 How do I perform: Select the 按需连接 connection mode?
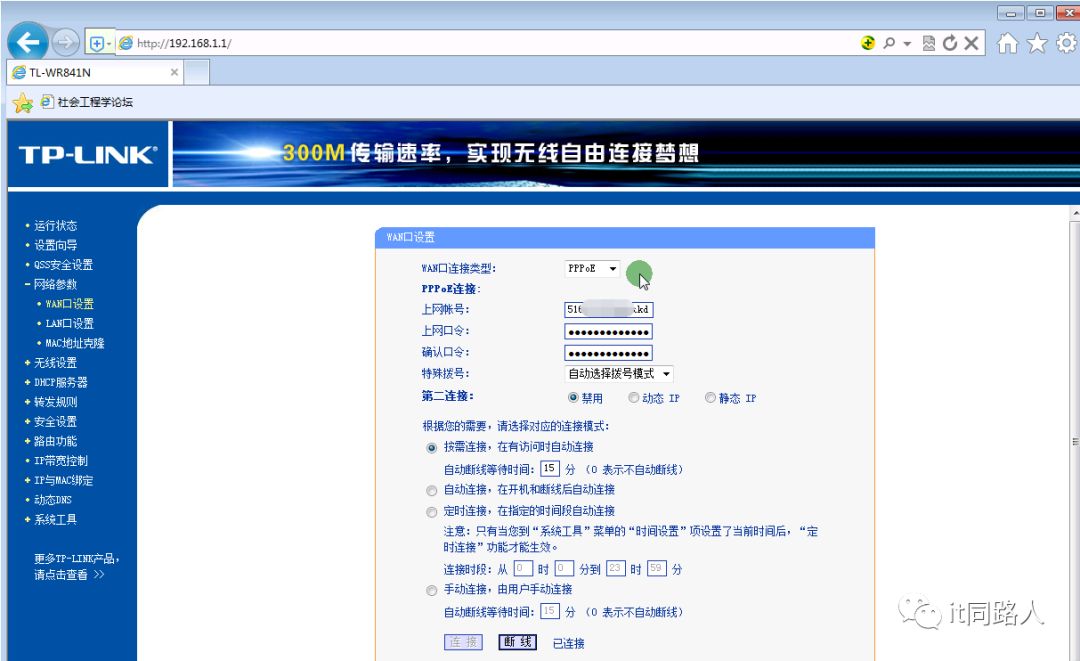(432, 448)
